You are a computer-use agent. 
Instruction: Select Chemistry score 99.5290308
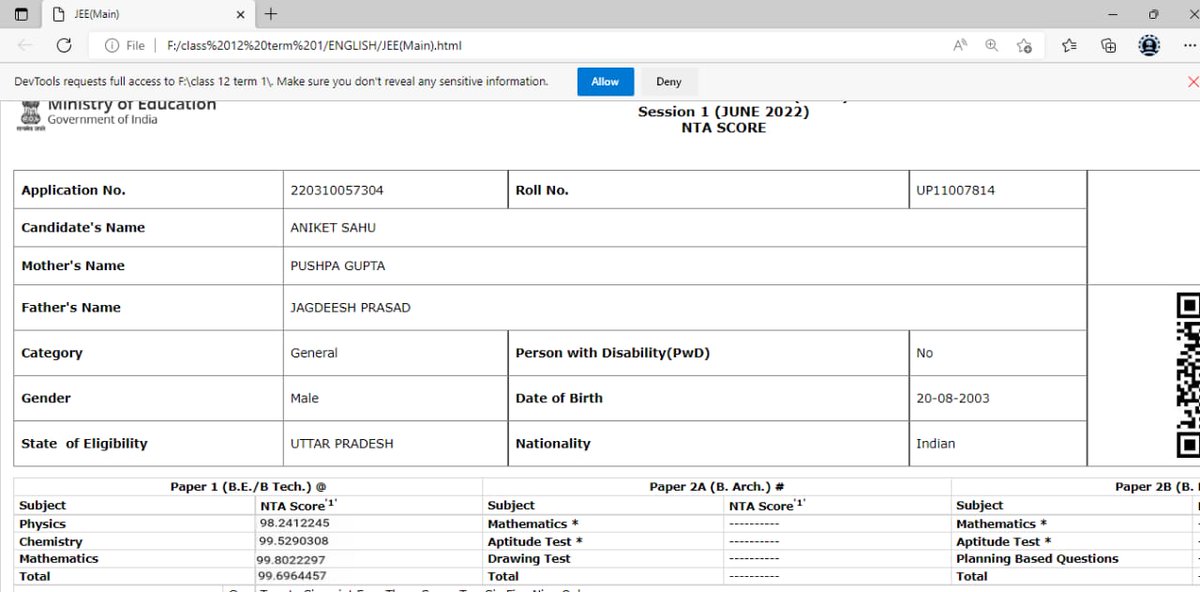294,541
